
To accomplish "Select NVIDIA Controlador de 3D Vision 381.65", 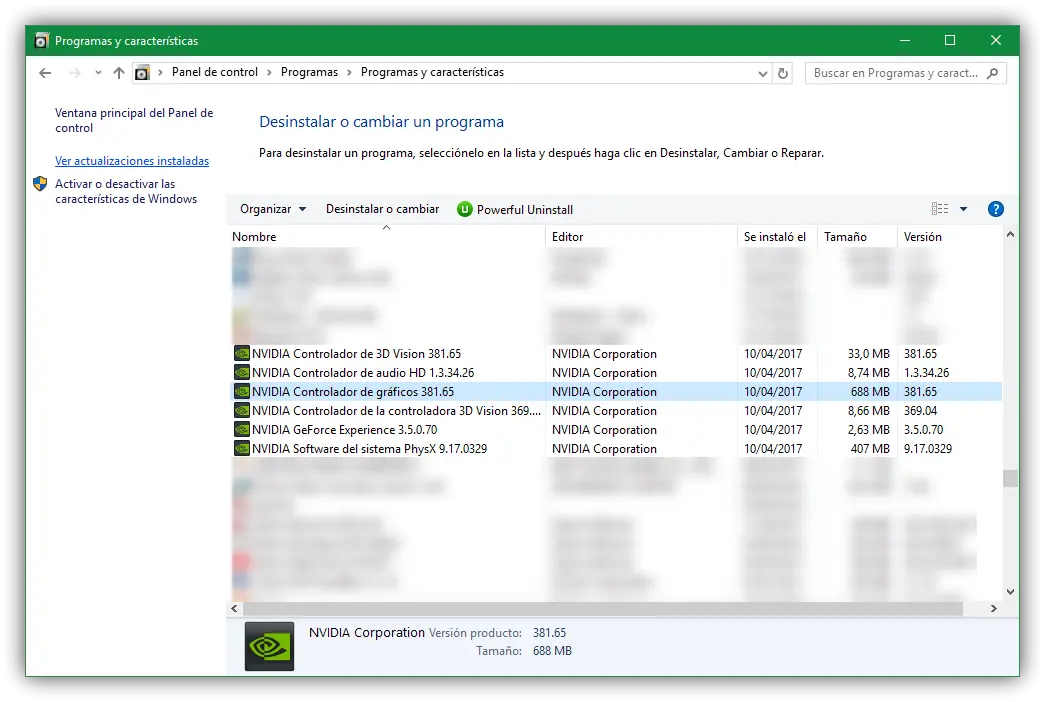I will pos(615,354).
